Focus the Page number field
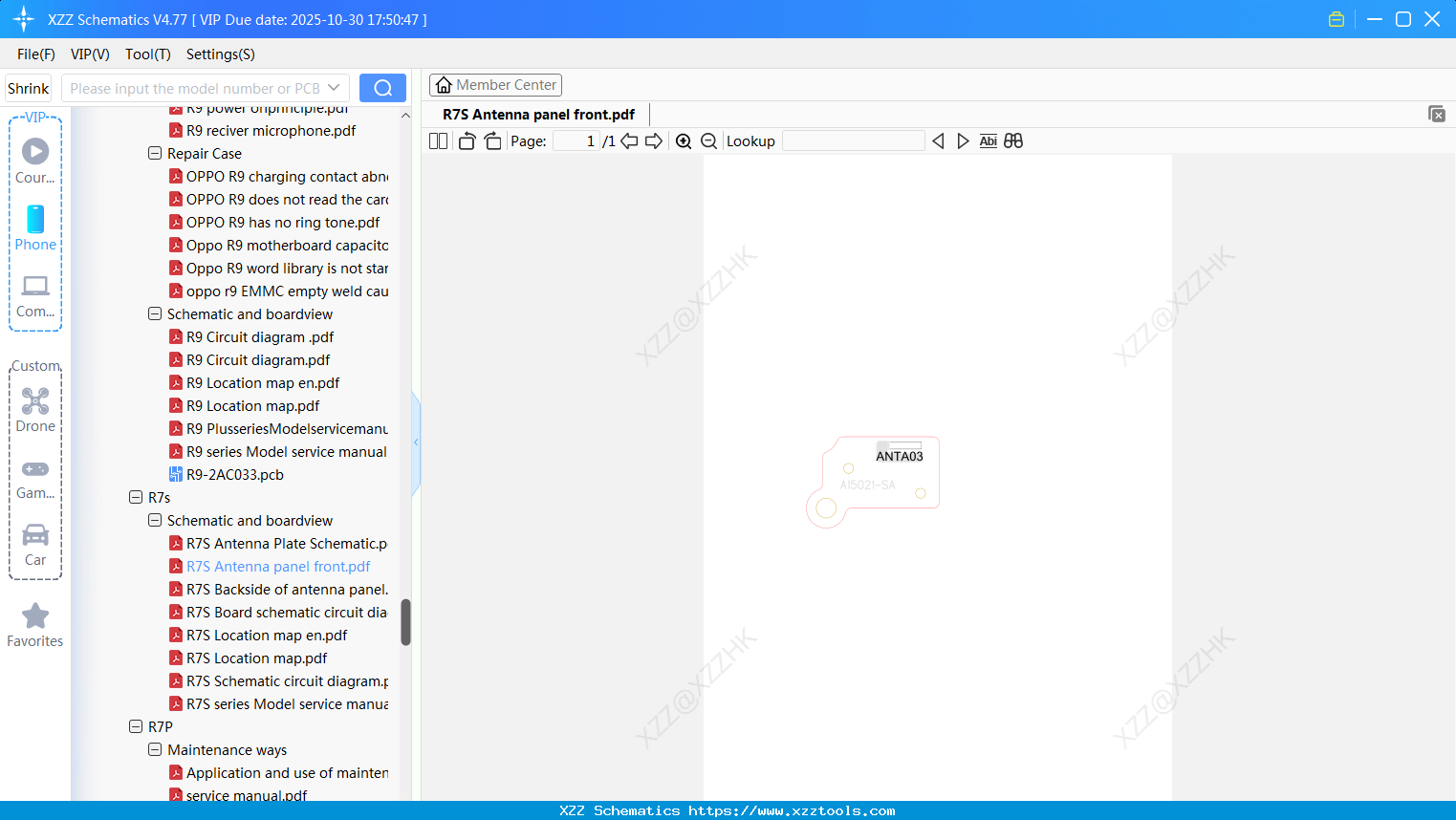Image resolution: width=1456 pixels, height=820 pixels. (x=576, y=141)
